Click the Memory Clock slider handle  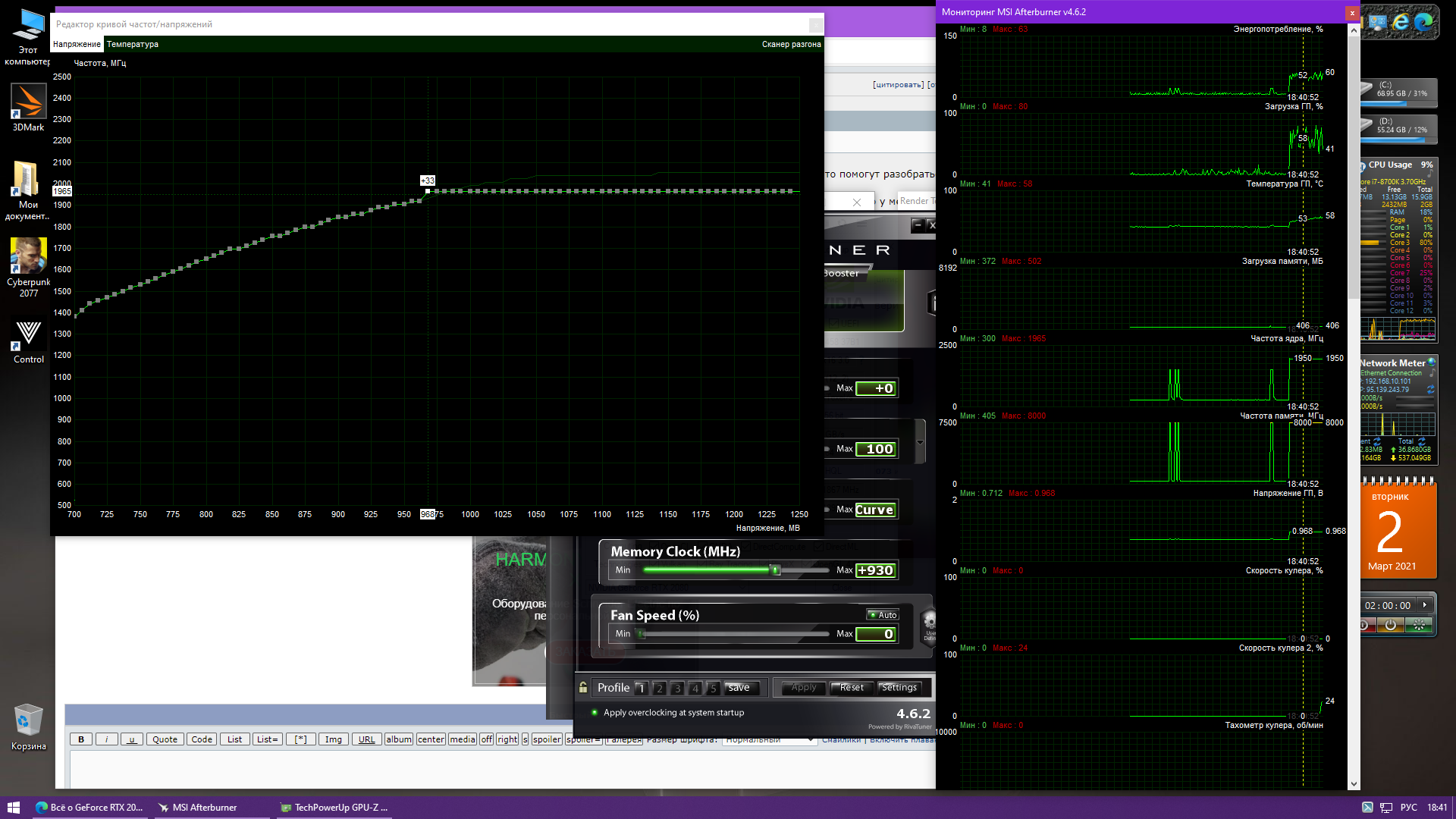click(775, 570)
